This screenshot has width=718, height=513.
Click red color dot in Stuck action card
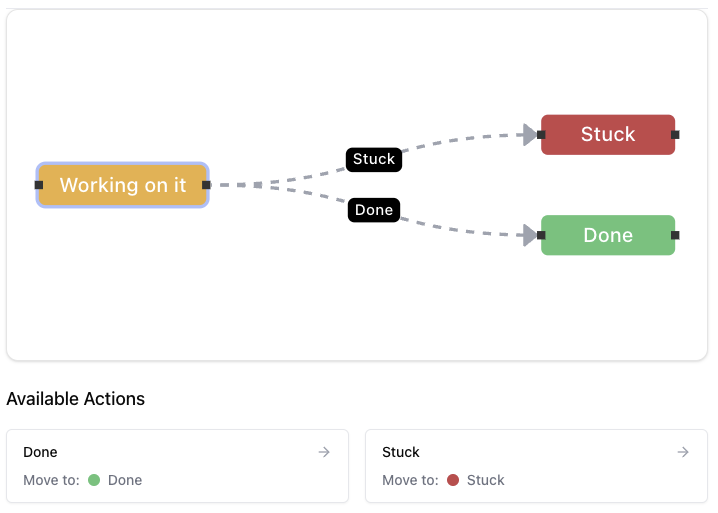pyautogui.click(x=453, y=480)
